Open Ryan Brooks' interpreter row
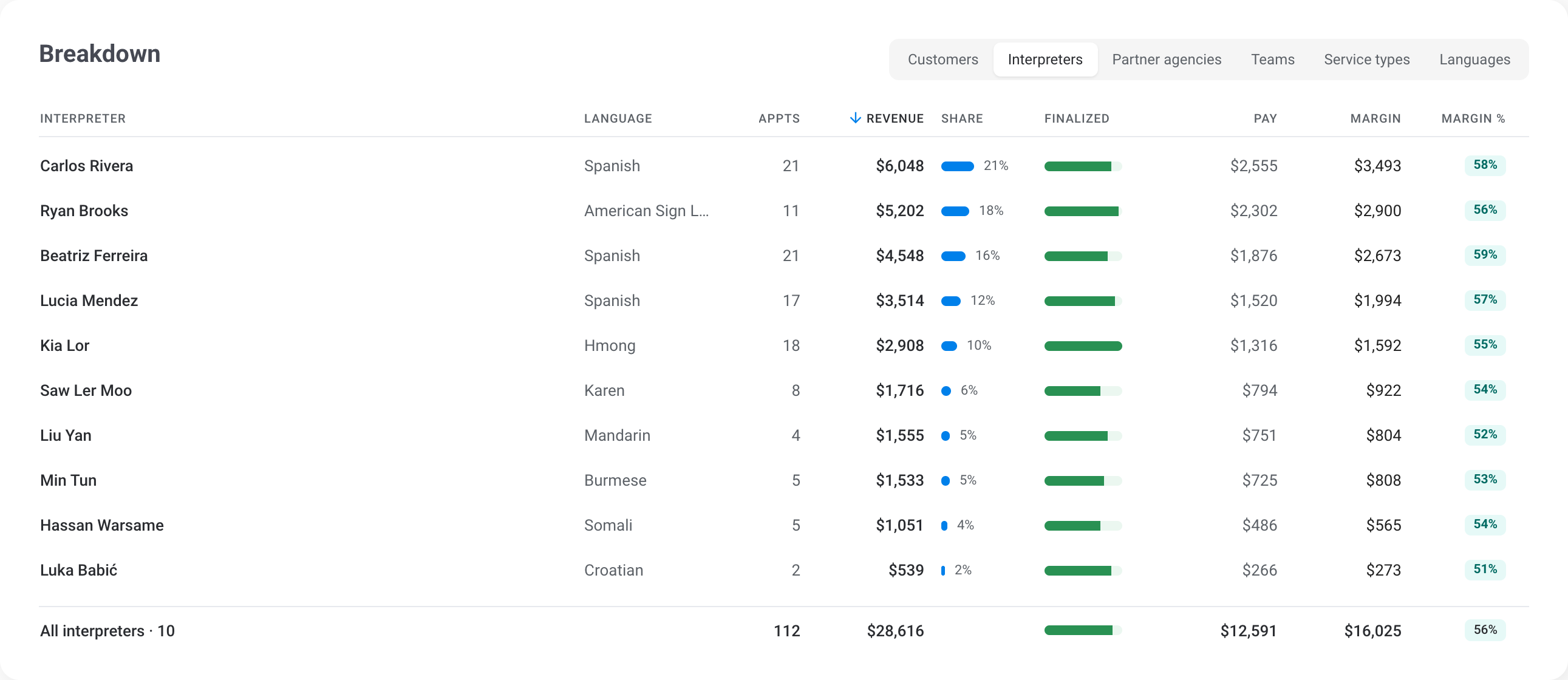 pos(783,211)
